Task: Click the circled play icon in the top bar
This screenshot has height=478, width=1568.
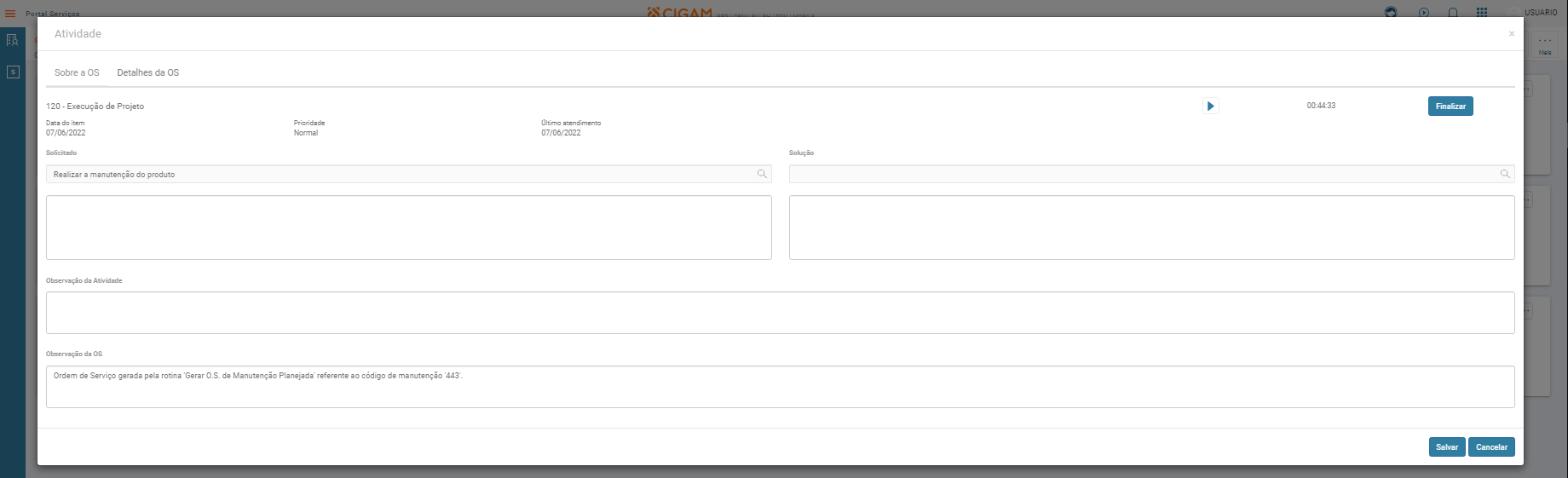Action: pyautogui.click(x=1424, y=12)
